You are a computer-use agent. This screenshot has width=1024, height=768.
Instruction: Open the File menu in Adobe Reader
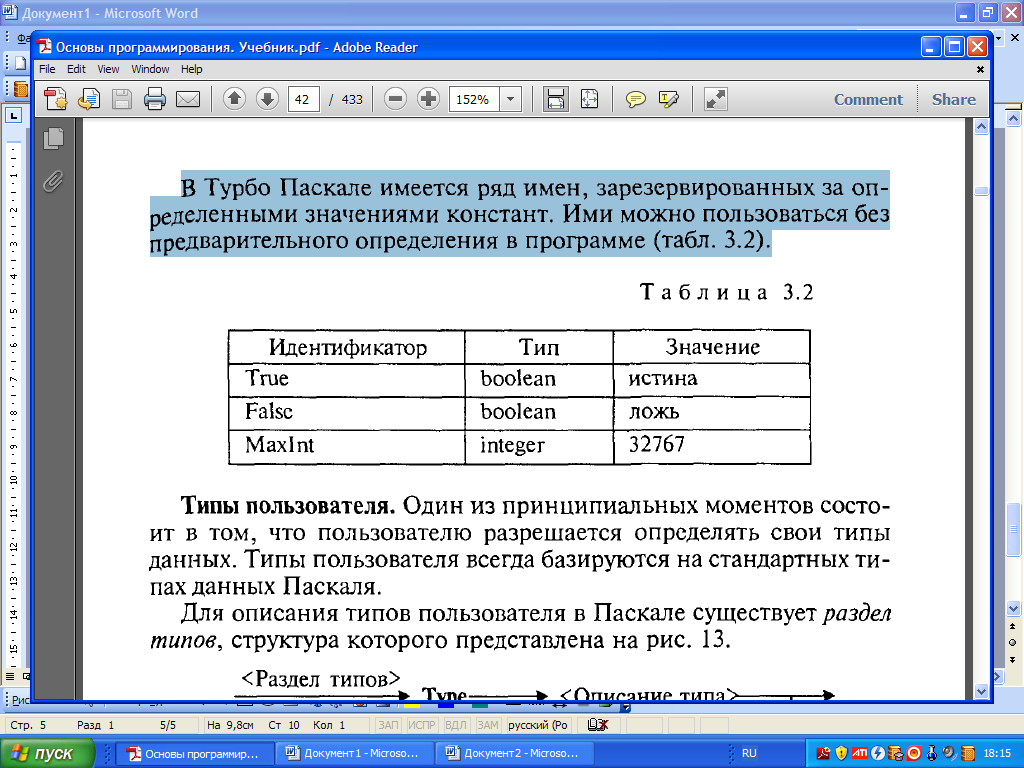point(47,69)
